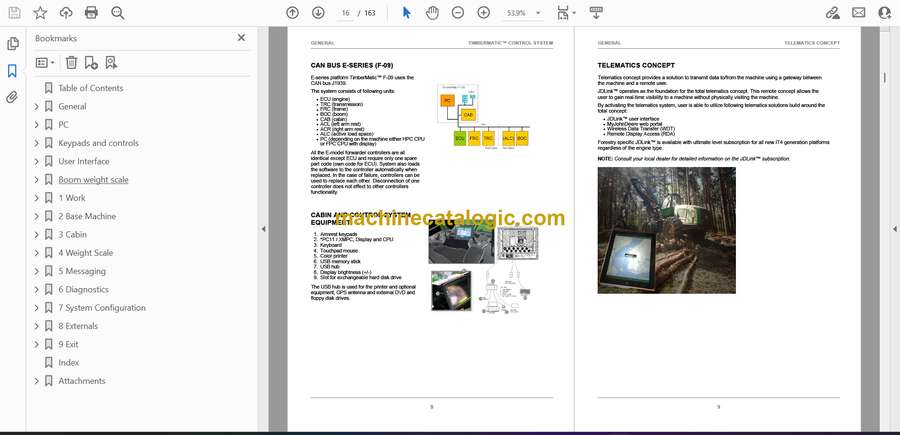Screen dimensions: 900x435
Task: Select the 7 System Configuration bookmark label
Action: tap(102, 308)
